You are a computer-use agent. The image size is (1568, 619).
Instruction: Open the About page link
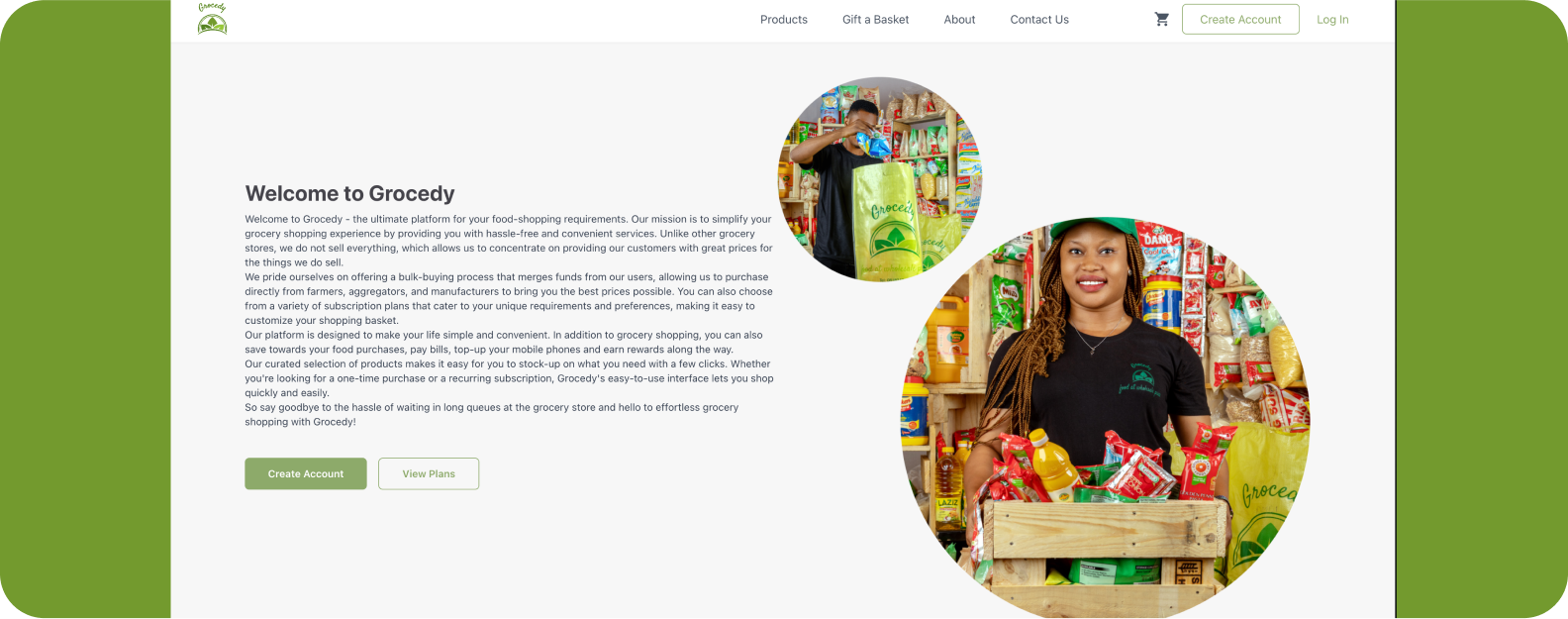[959, 19]
